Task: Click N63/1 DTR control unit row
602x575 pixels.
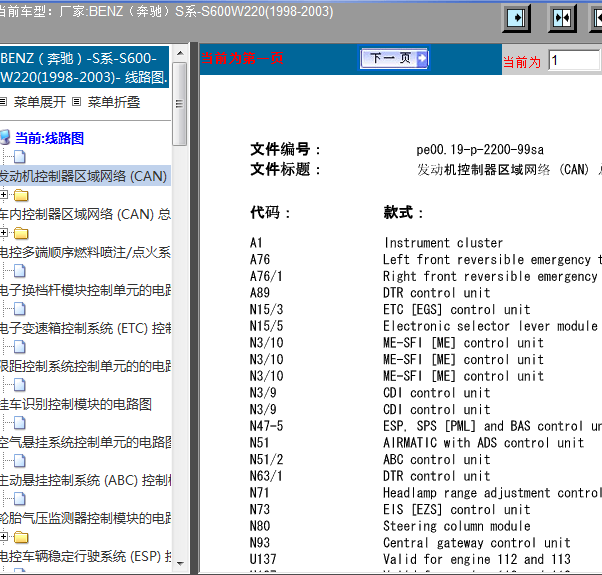Action: pos(370,476)
